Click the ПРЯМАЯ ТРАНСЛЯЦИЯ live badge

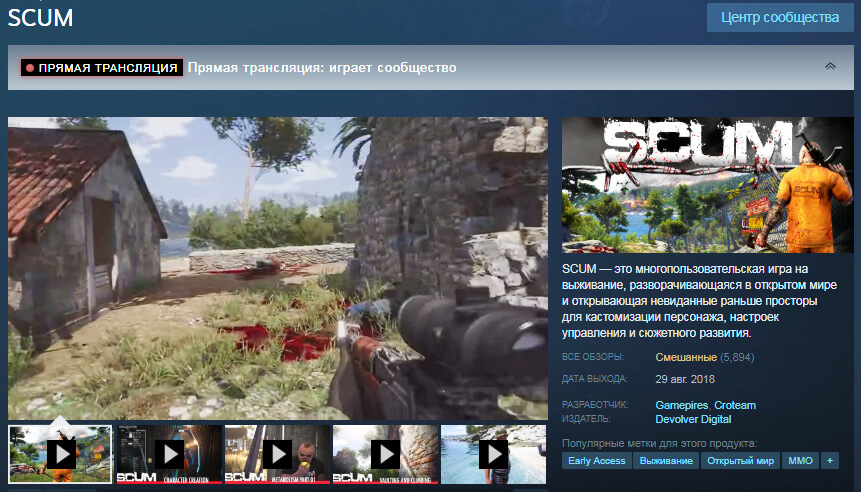[102, 68]
